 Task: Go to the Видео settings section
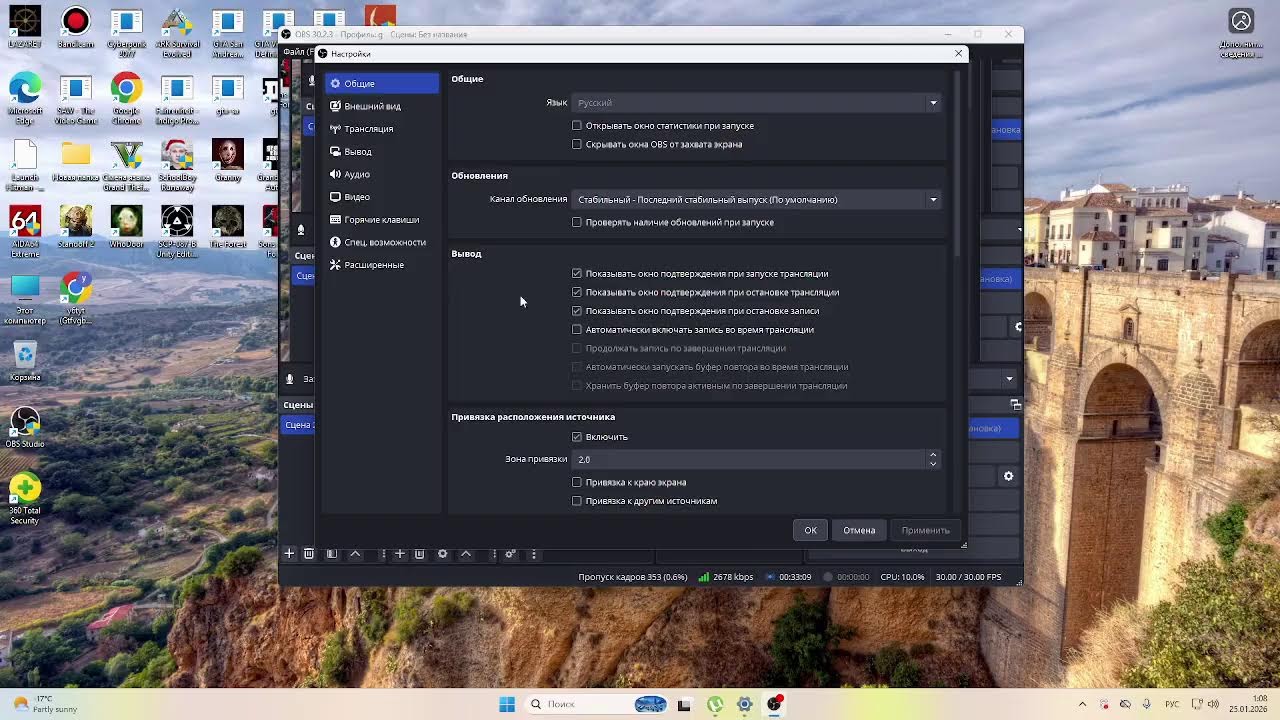pyautogui.click(x=381, y=197)
